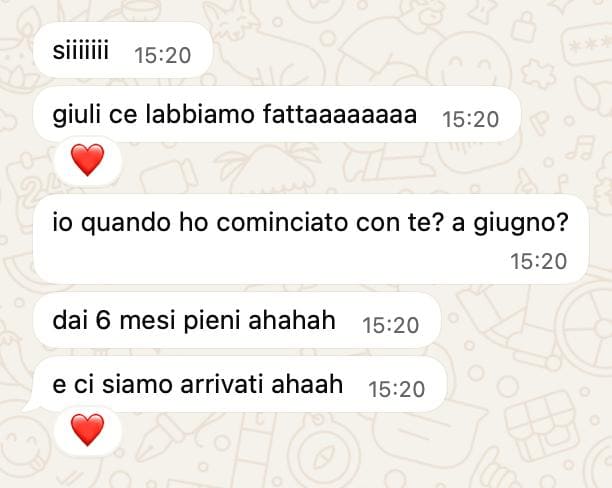The height and width of the screenshot is (488, 612).
Task: Select the 'dai 6 mesi pieni ahahah' message
Action: [237, 320]
